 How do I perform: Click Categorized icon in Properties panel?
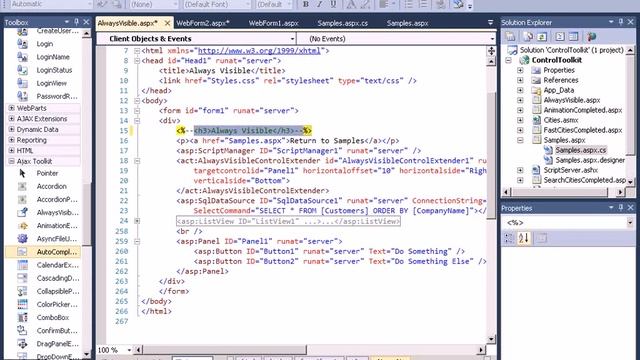coord(509,238)
